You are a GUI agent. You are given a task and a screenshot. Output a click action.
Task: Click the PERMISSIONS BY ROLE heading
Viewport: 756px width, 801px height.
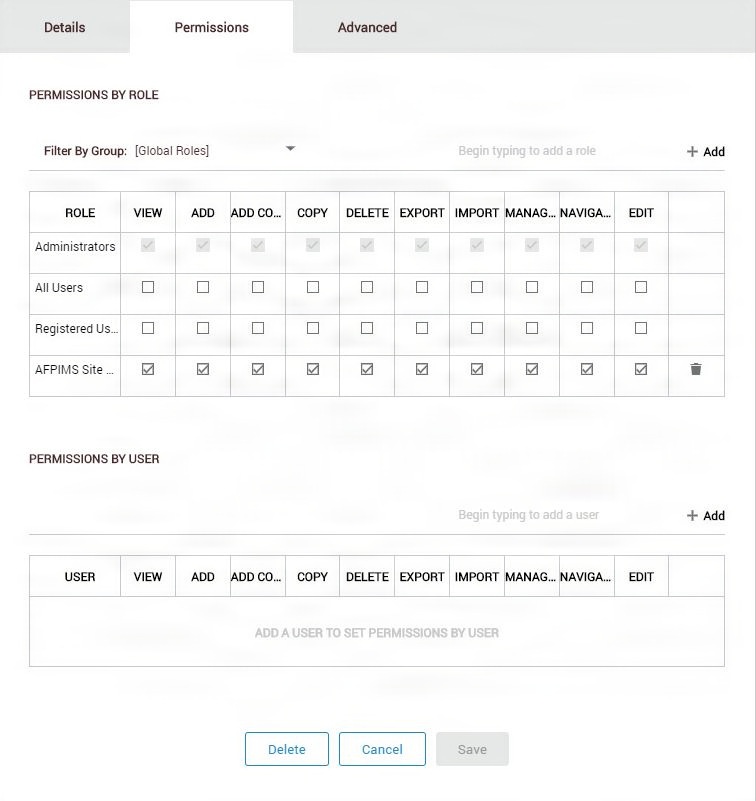point(93,95)
